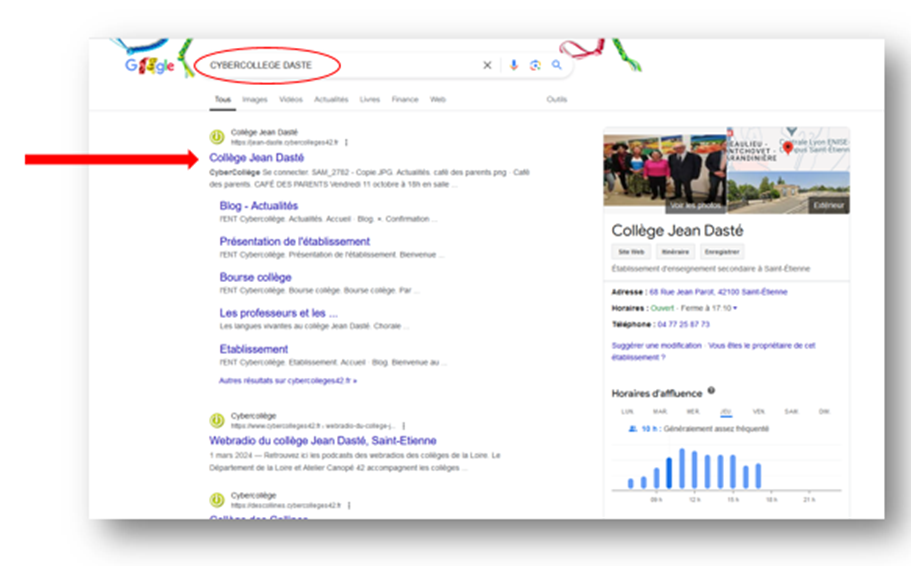
Task: Click the Site Web button
Action: pyautogui.click(x=630, y=252)
